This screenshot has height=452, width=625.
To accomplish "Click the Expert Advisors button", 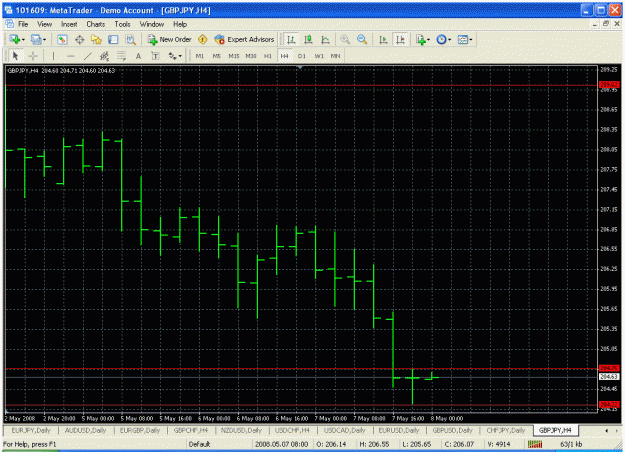I will pos(244,39).
